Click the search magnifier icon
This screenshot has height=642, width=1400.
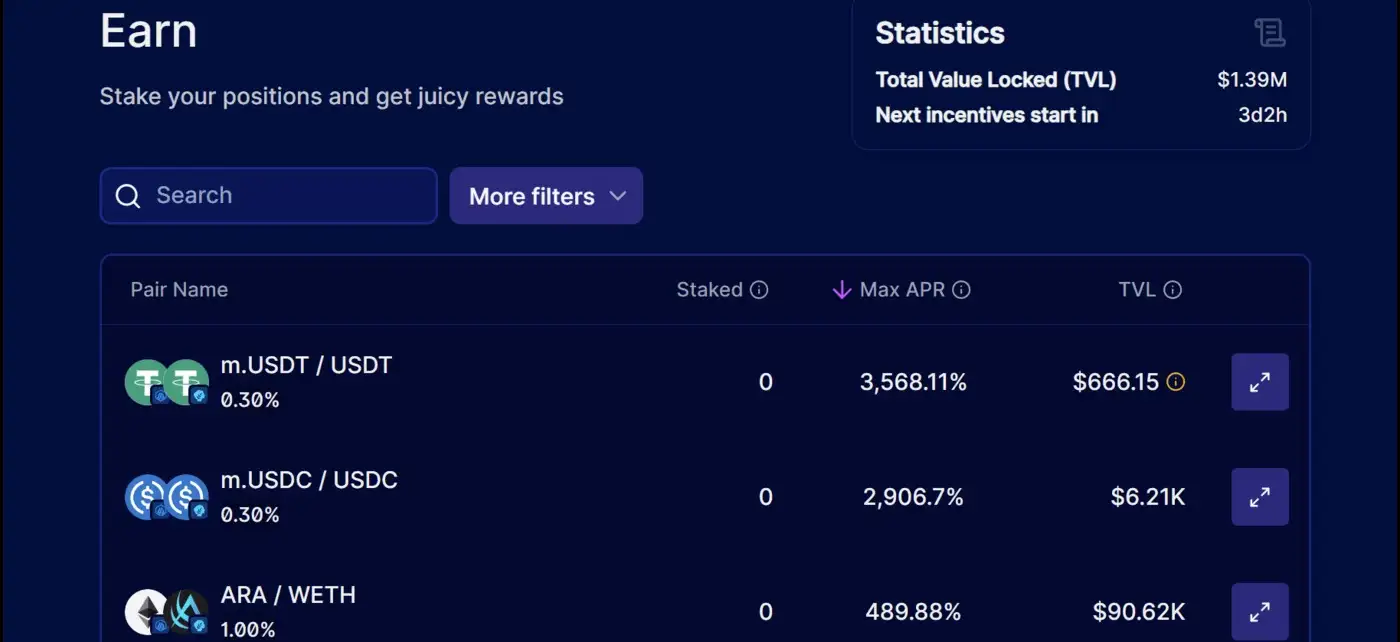coord(128,196)
